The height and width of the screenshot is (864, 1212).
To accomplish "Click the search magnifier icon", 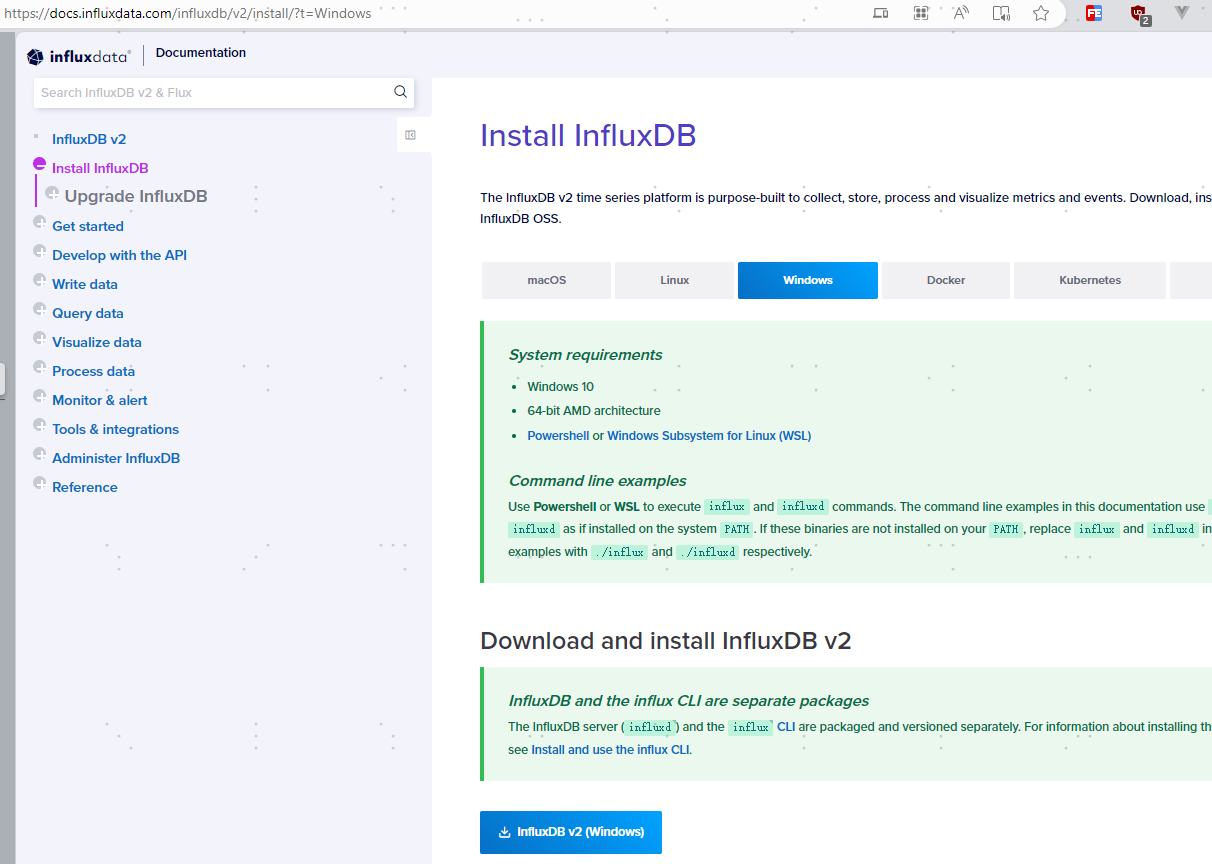I will pyautogui.click(x=400, y=91).
